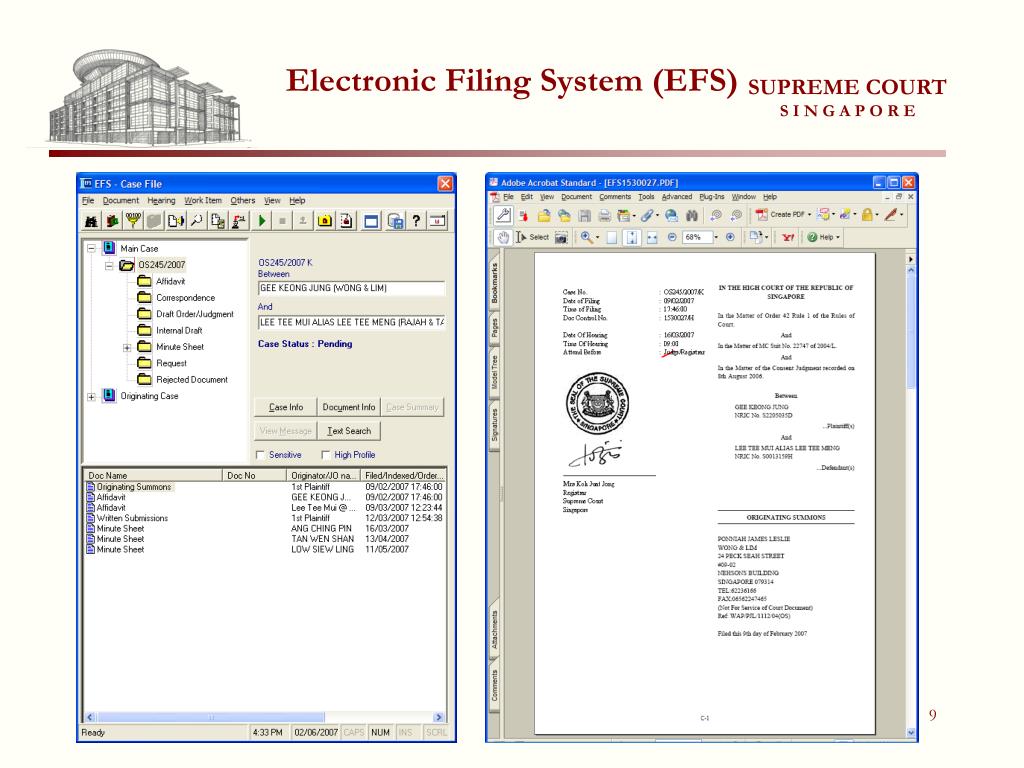Click the Document Info button
Image resolution: width=1024 pixels, height=768 pixels.
click(x=349, y=407)
